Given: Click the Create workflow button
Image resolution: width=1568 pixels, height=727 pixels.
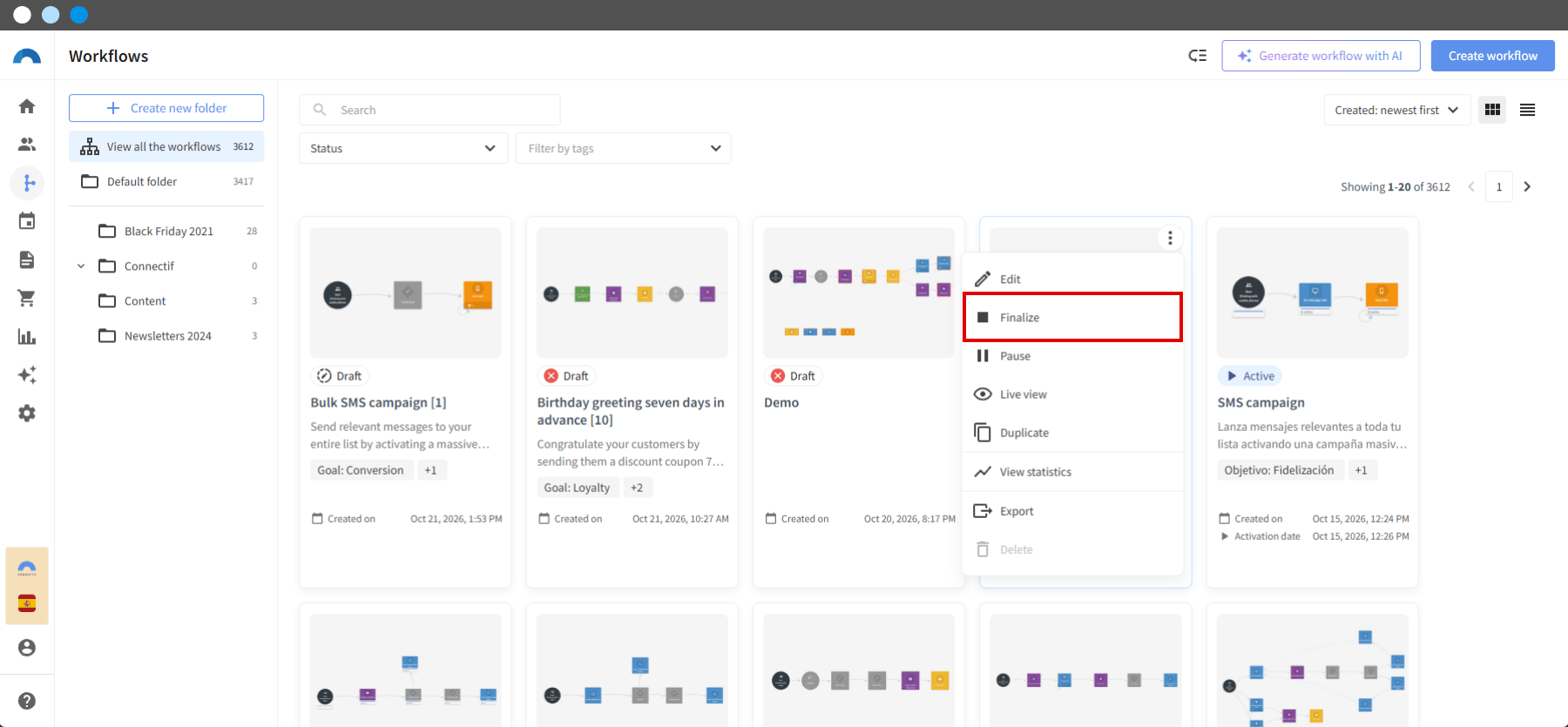Looking at the screenshot, I should click(1493, 56).
